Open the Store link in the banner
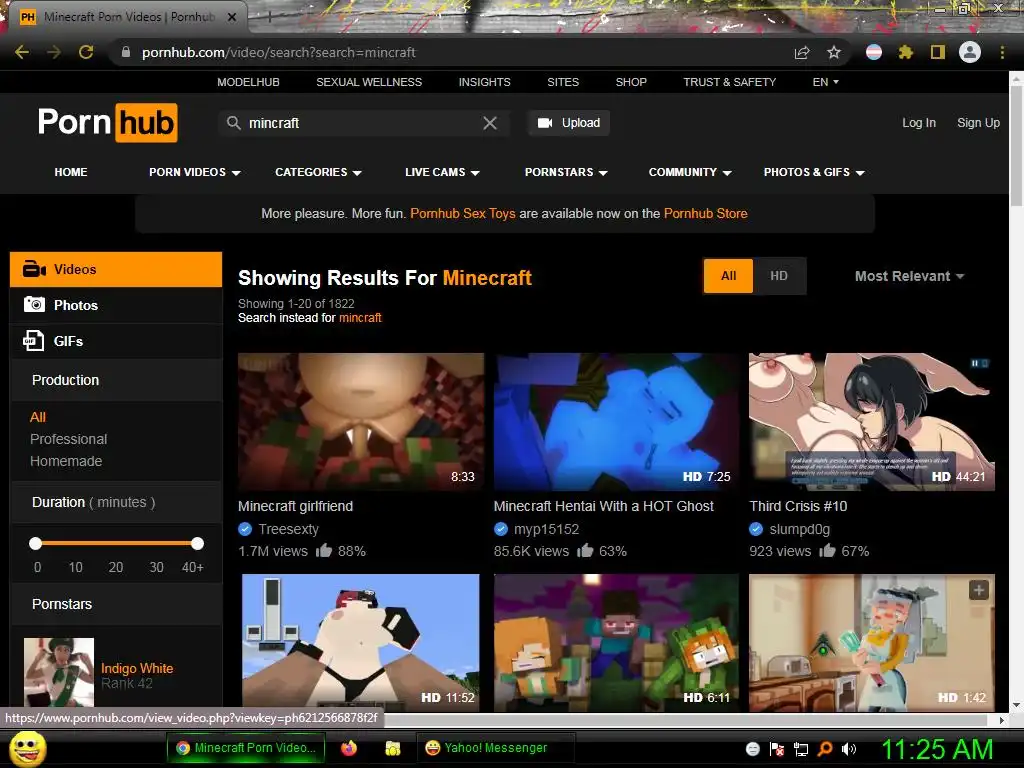Image resolution: width=1024 pixels, height=768 pixels. [x=705, y=214]
